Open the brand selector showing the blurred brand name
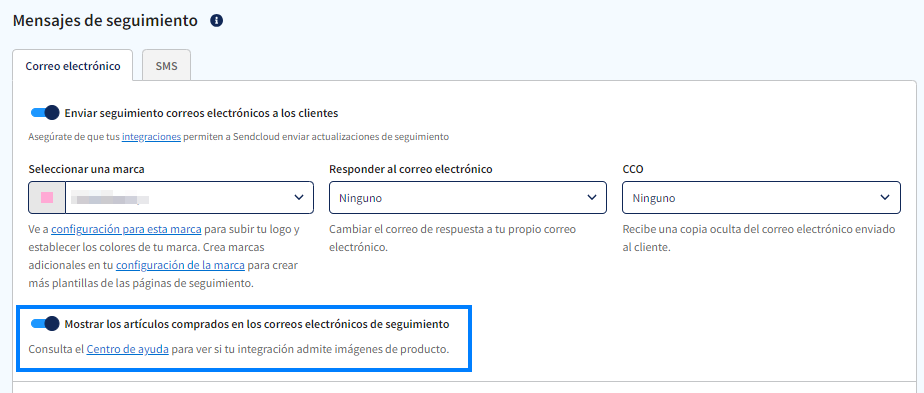Screen dimensions: 924x393 tap(171, 197)
